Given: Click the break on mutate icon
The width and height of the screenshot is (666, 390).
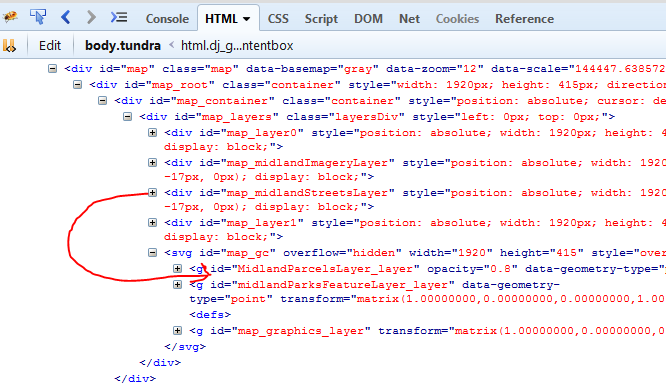Looking at the screenshot, I should click(x=9, y=45).
